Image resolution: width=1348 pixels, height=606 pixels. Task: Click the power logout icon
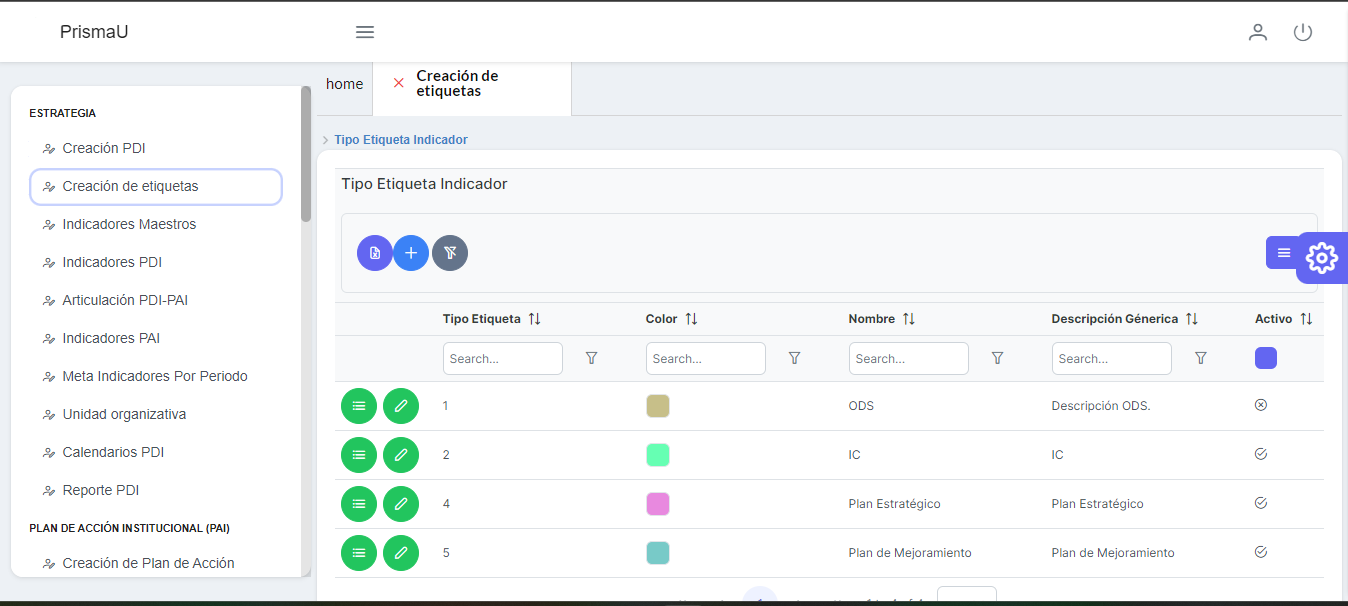click(x=1302, y=32)
